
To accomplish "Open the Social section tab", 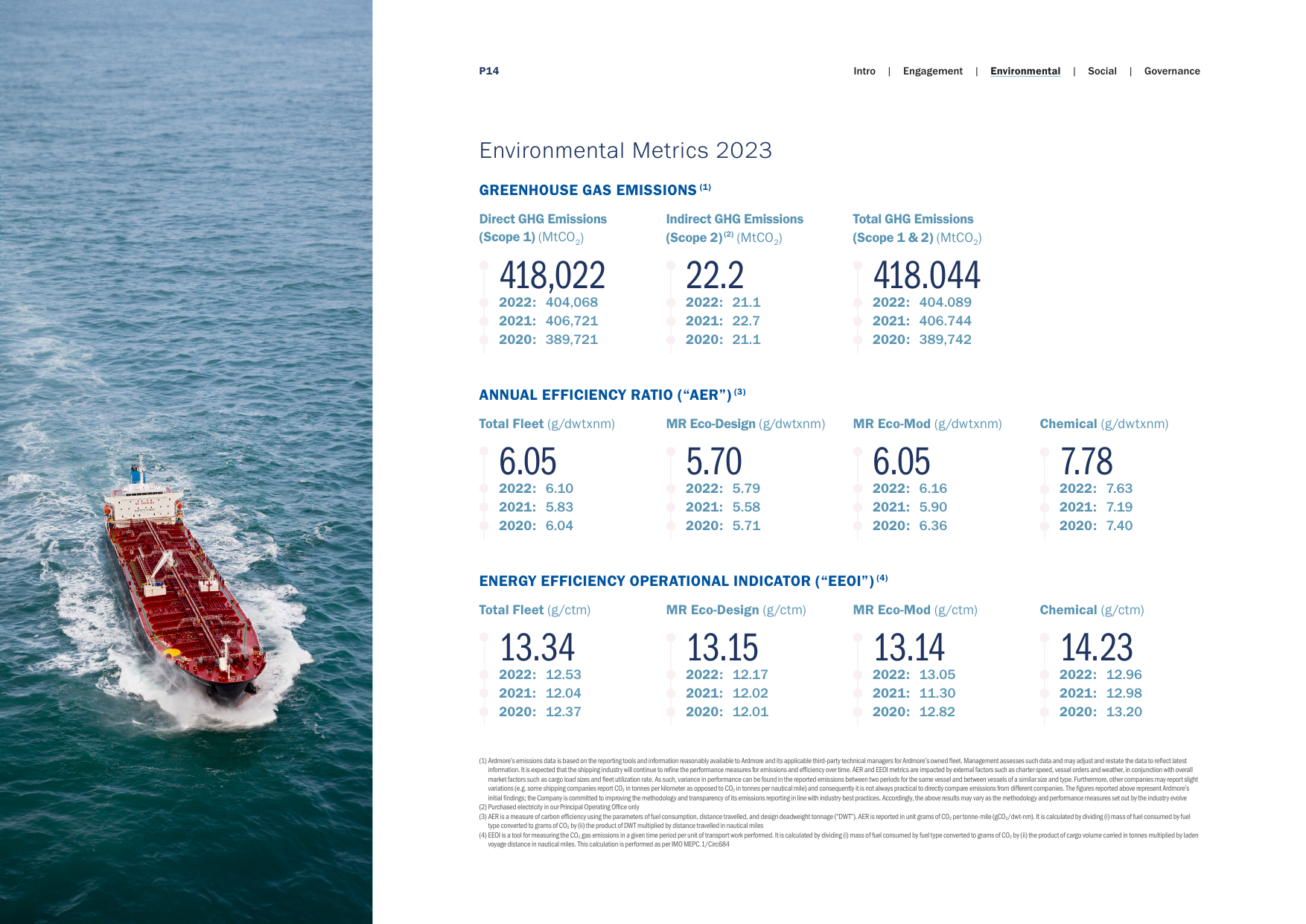I will tap(1102, 71).
